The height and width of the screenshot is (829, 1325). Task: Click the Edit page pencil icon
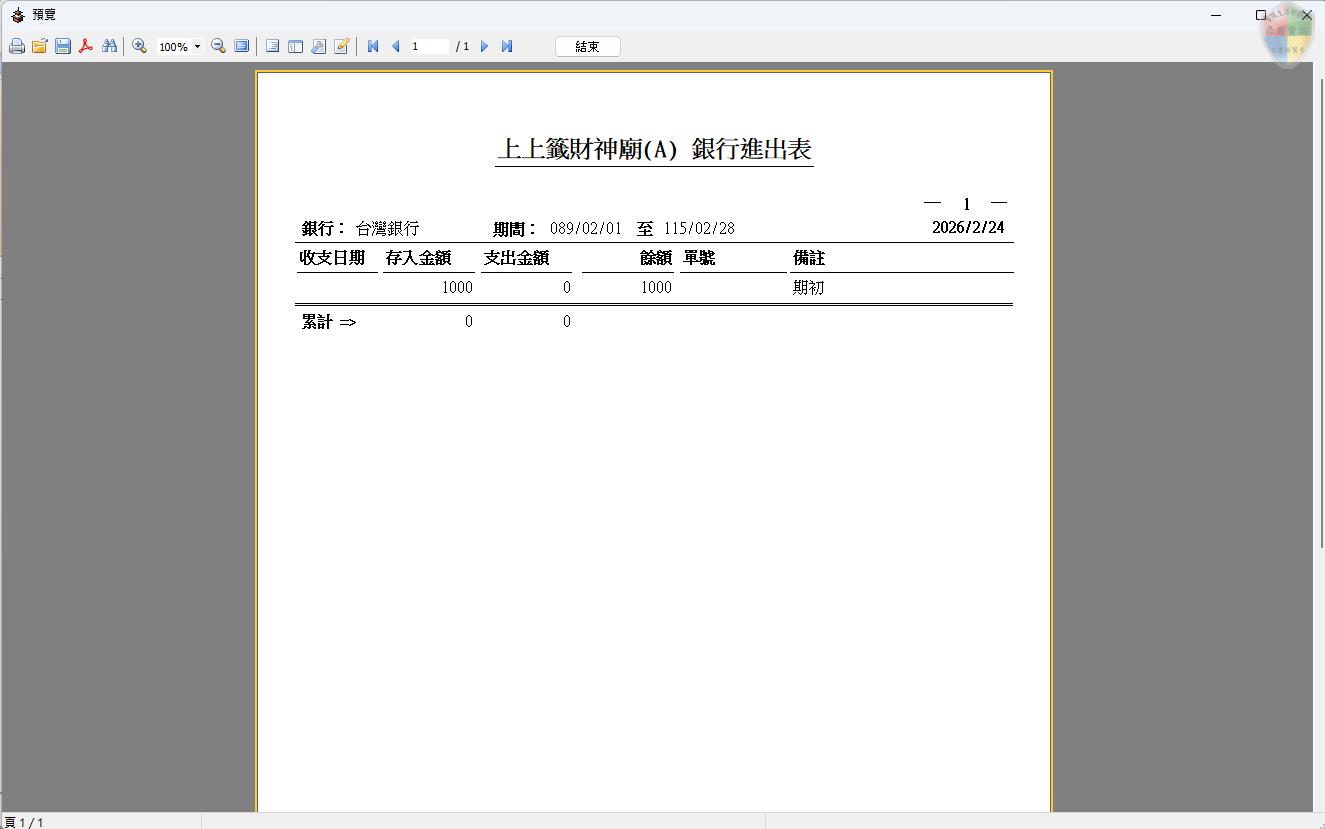[341, 46]
